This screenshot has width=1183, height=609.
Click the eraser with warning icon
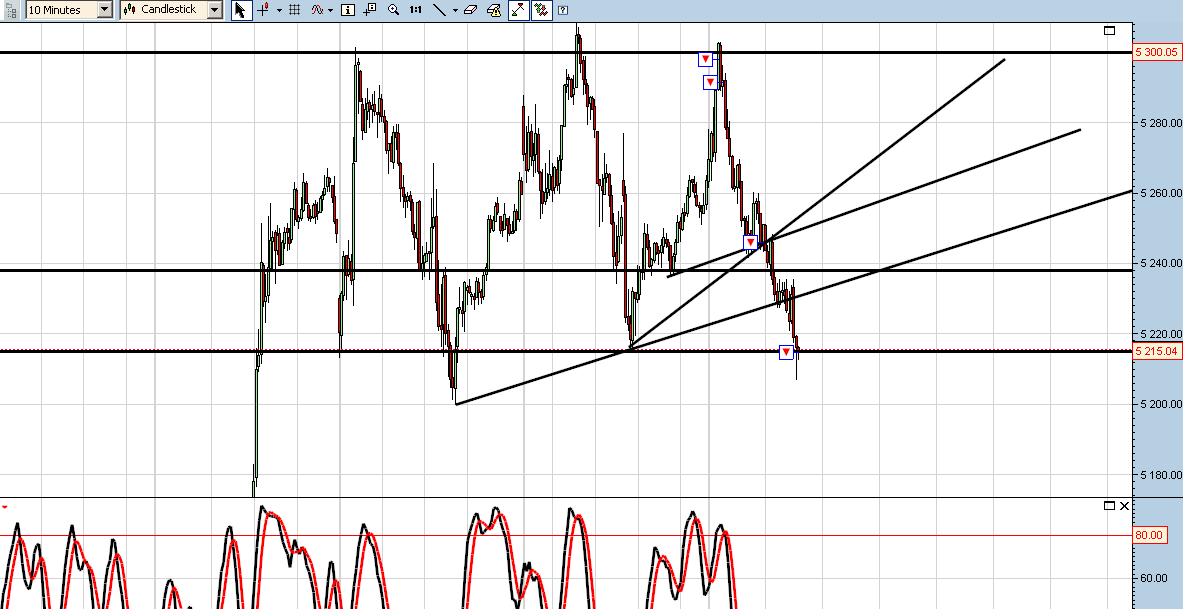click(494, 10)
